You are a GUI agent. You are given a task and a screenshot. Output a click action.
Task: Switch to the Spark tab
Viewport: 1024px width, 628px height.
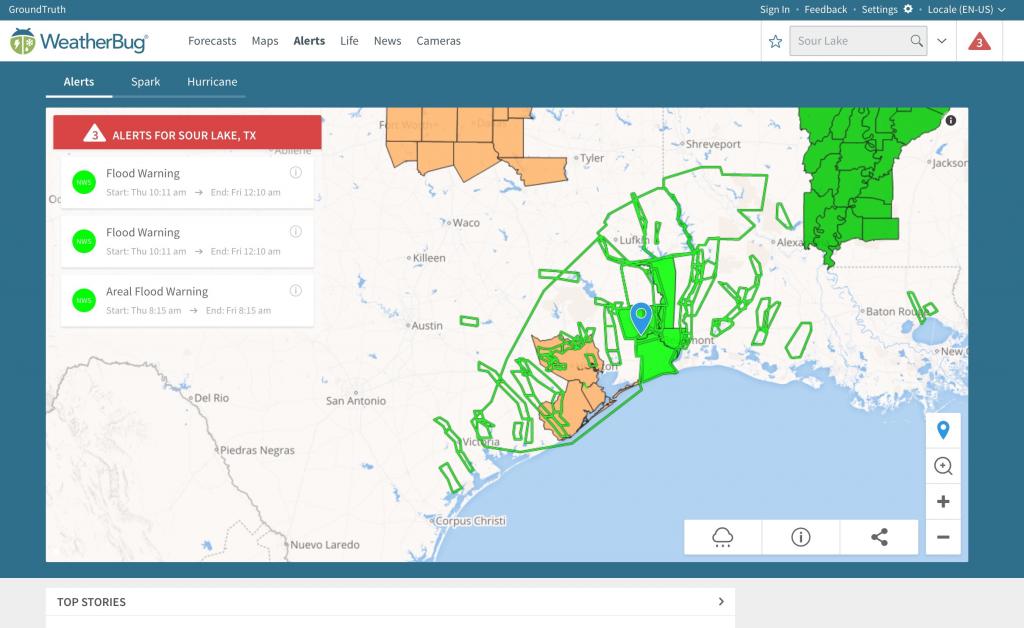[x=145, y=82]
